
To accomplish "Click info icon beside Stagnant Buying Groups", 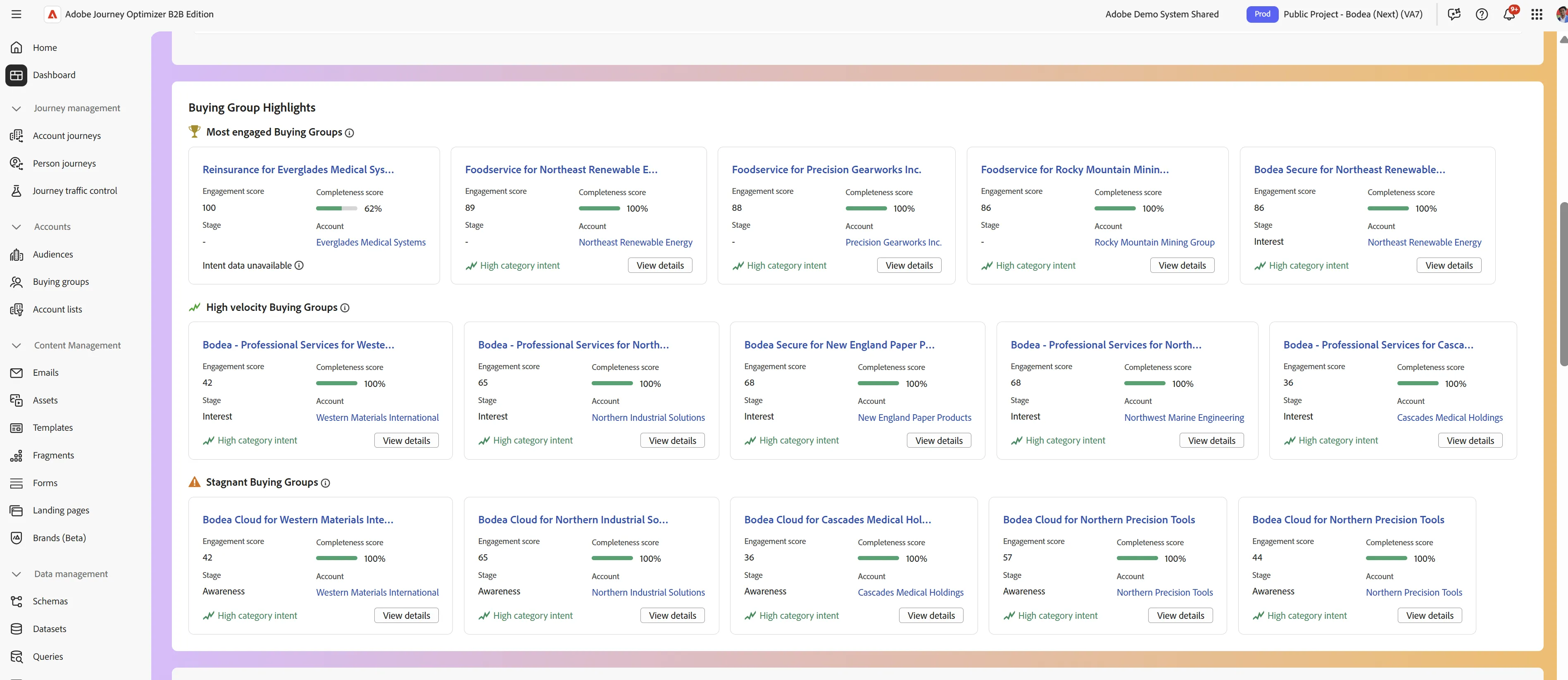I will coord(326,483).
